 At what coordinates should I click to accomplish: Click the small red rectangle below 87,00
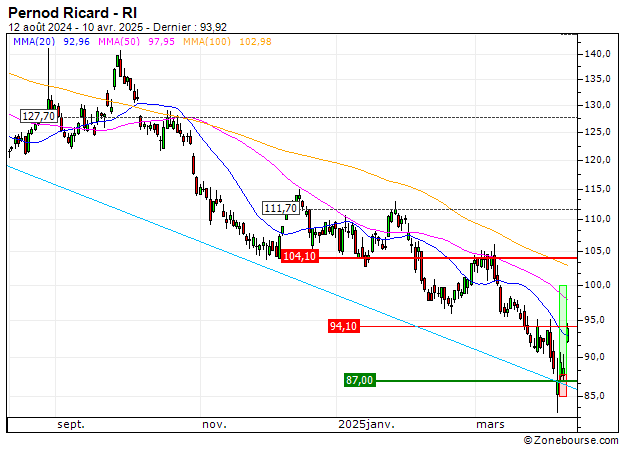click(563, 385)
